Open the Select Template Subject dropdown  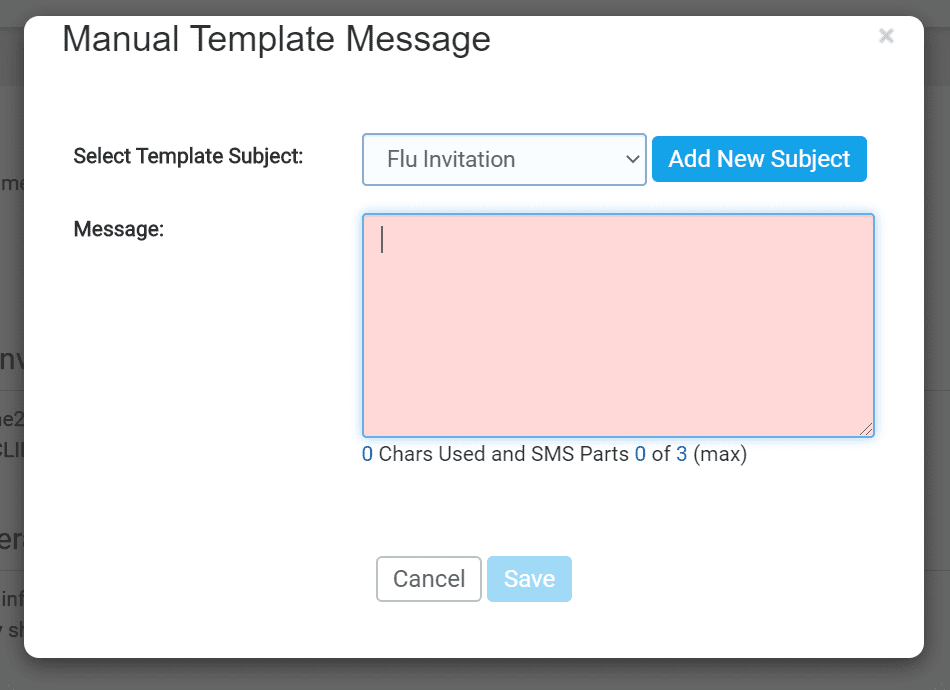tap(504, 159)
